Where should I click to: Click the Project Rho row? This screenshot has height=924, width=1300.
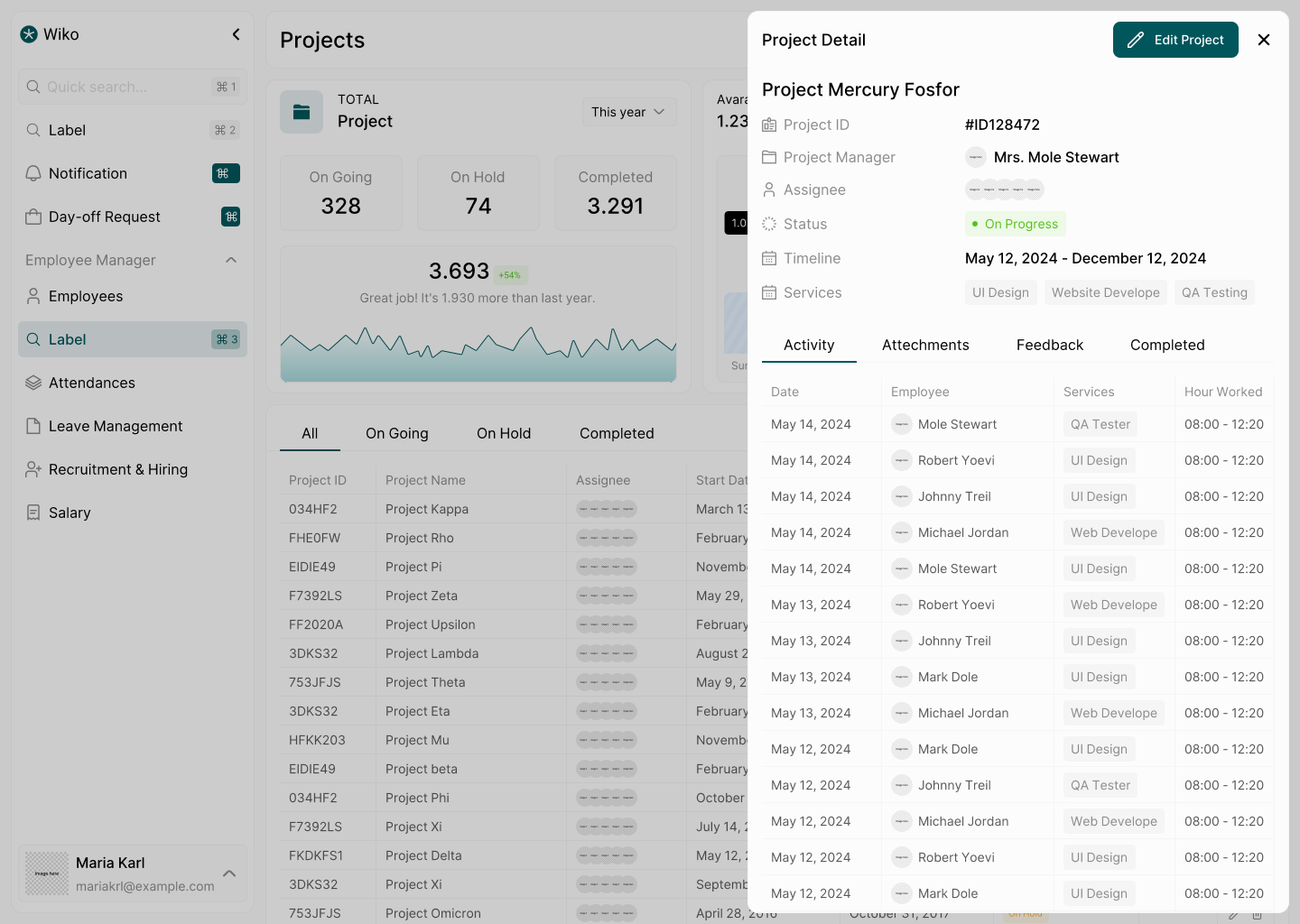514,538
